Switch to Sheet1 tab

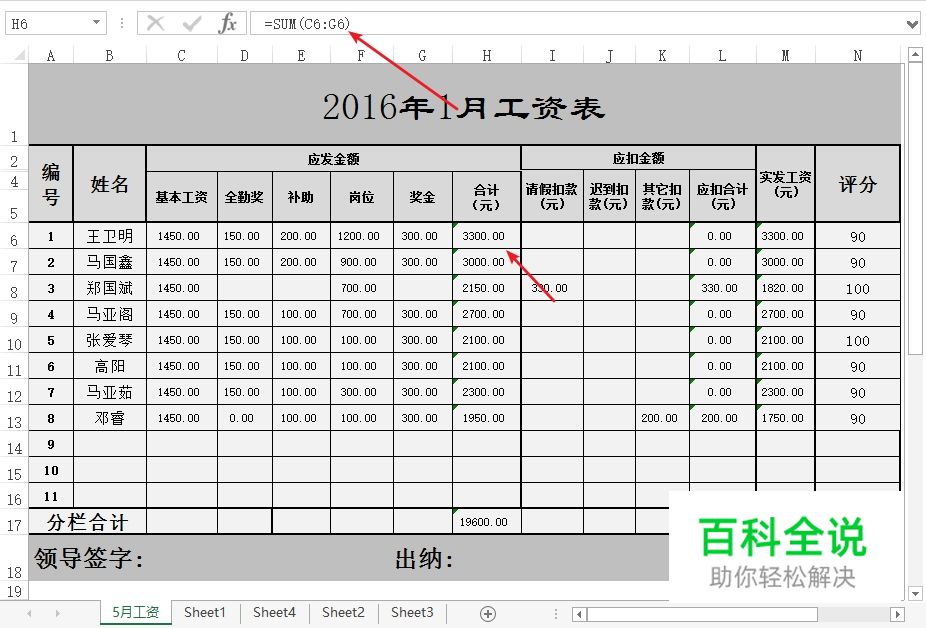[x=205, y=612]
